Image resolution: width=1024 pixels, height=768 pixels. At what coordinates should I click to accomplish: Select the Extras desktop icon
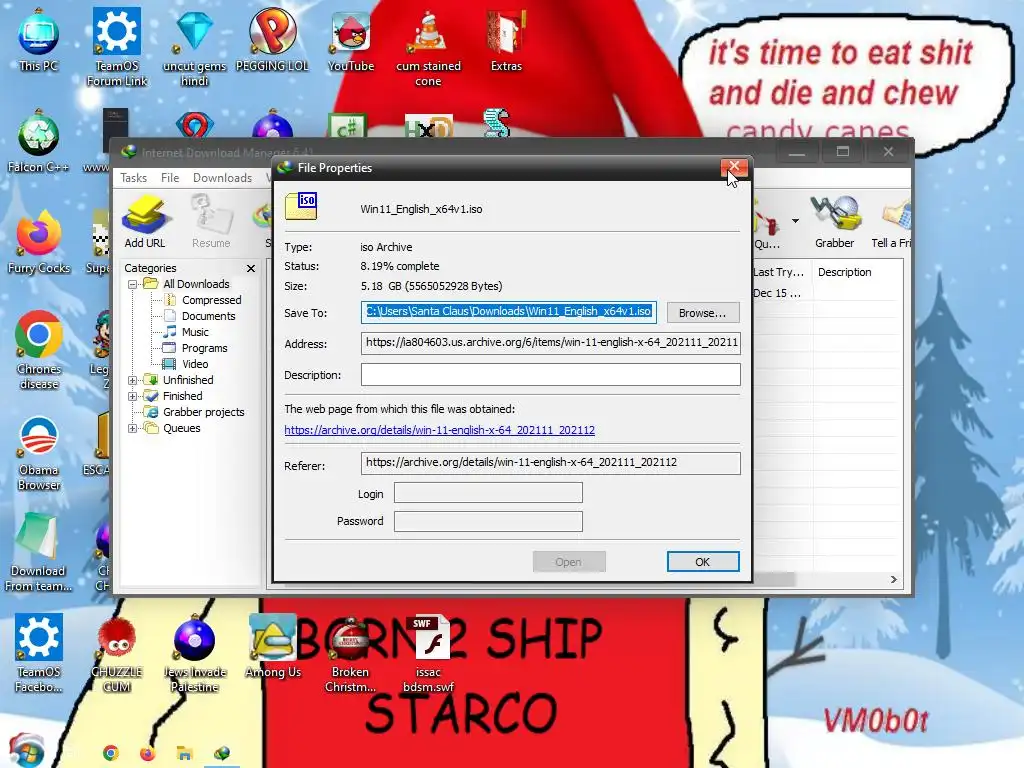(x=506, y=40)
